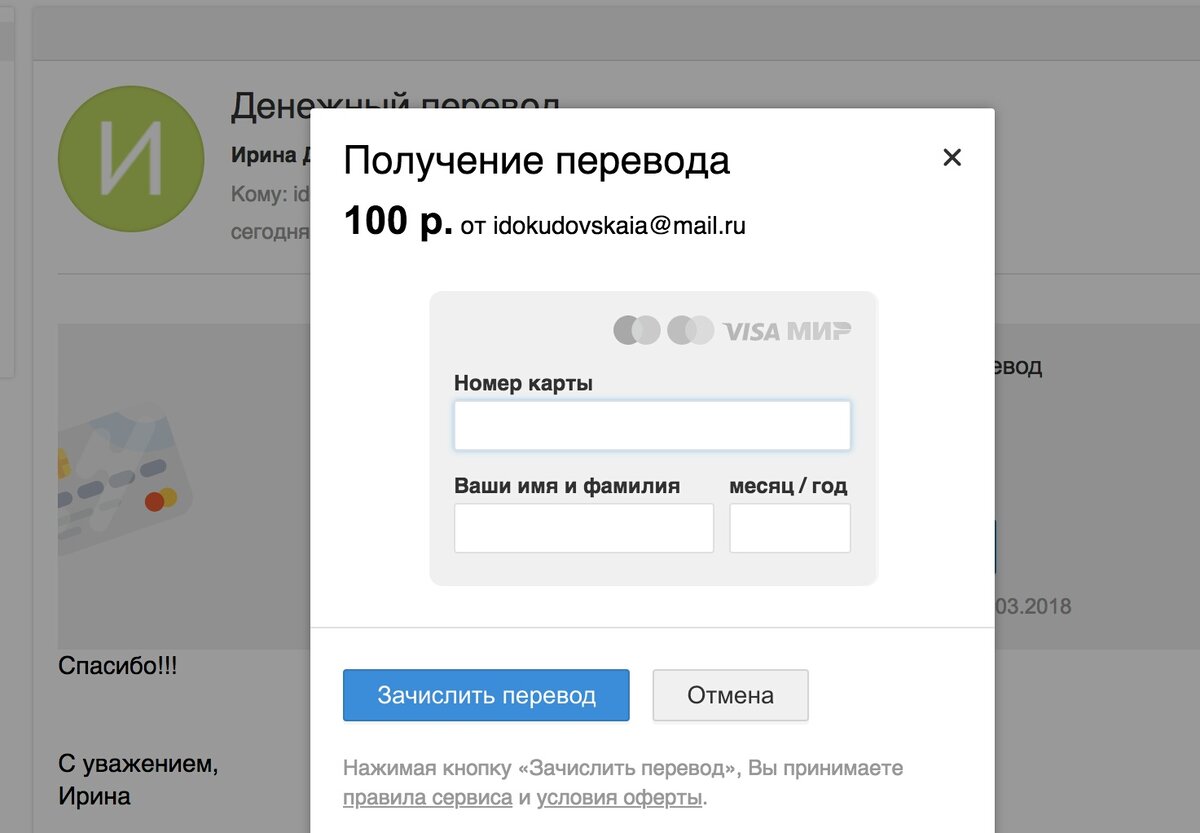The width and height of the screenshot is (1200, 833).
Task: Open the условия оферты link
Action: pos(617,799)
